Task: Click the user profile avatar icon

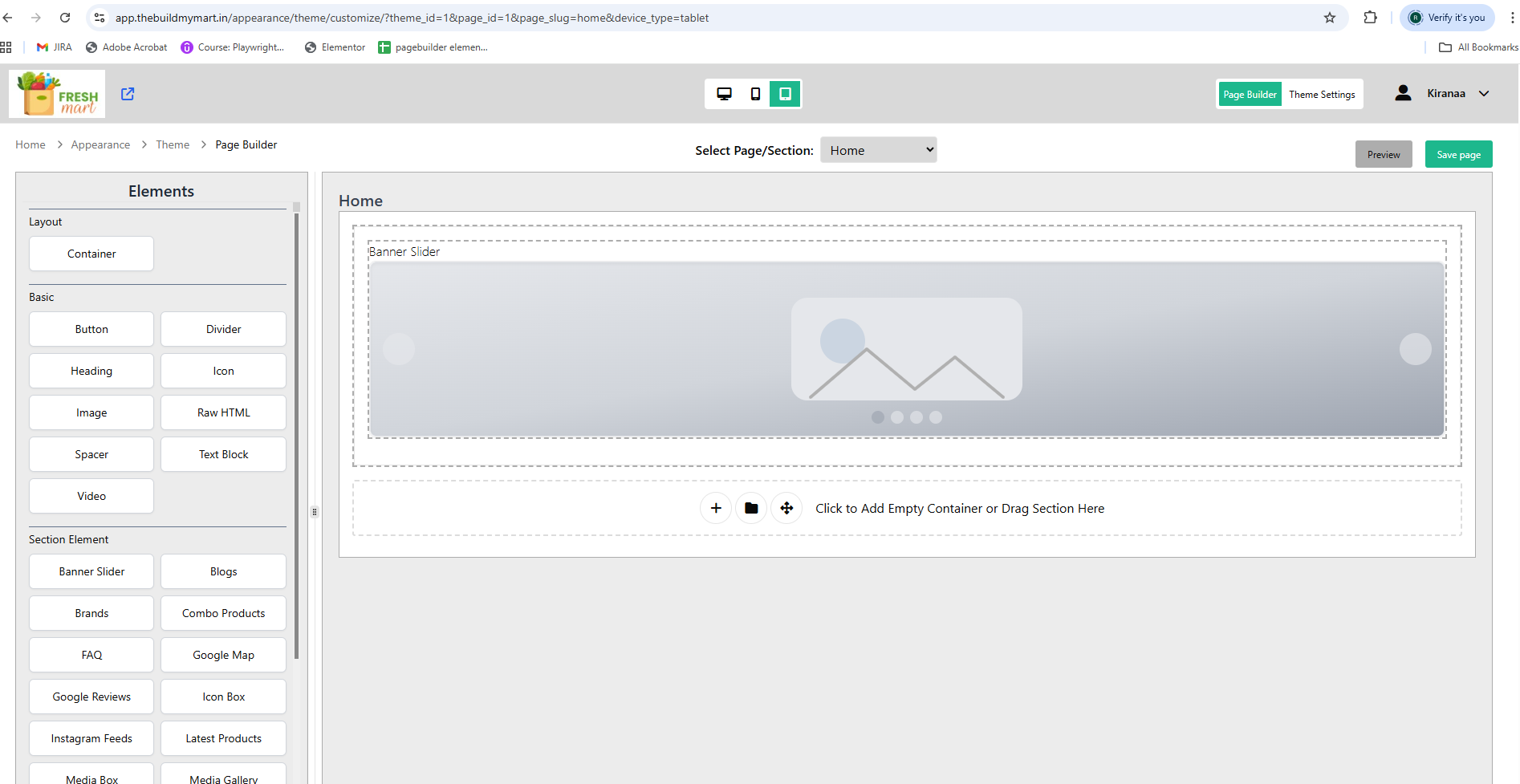Action: (x=1403, y=93)
